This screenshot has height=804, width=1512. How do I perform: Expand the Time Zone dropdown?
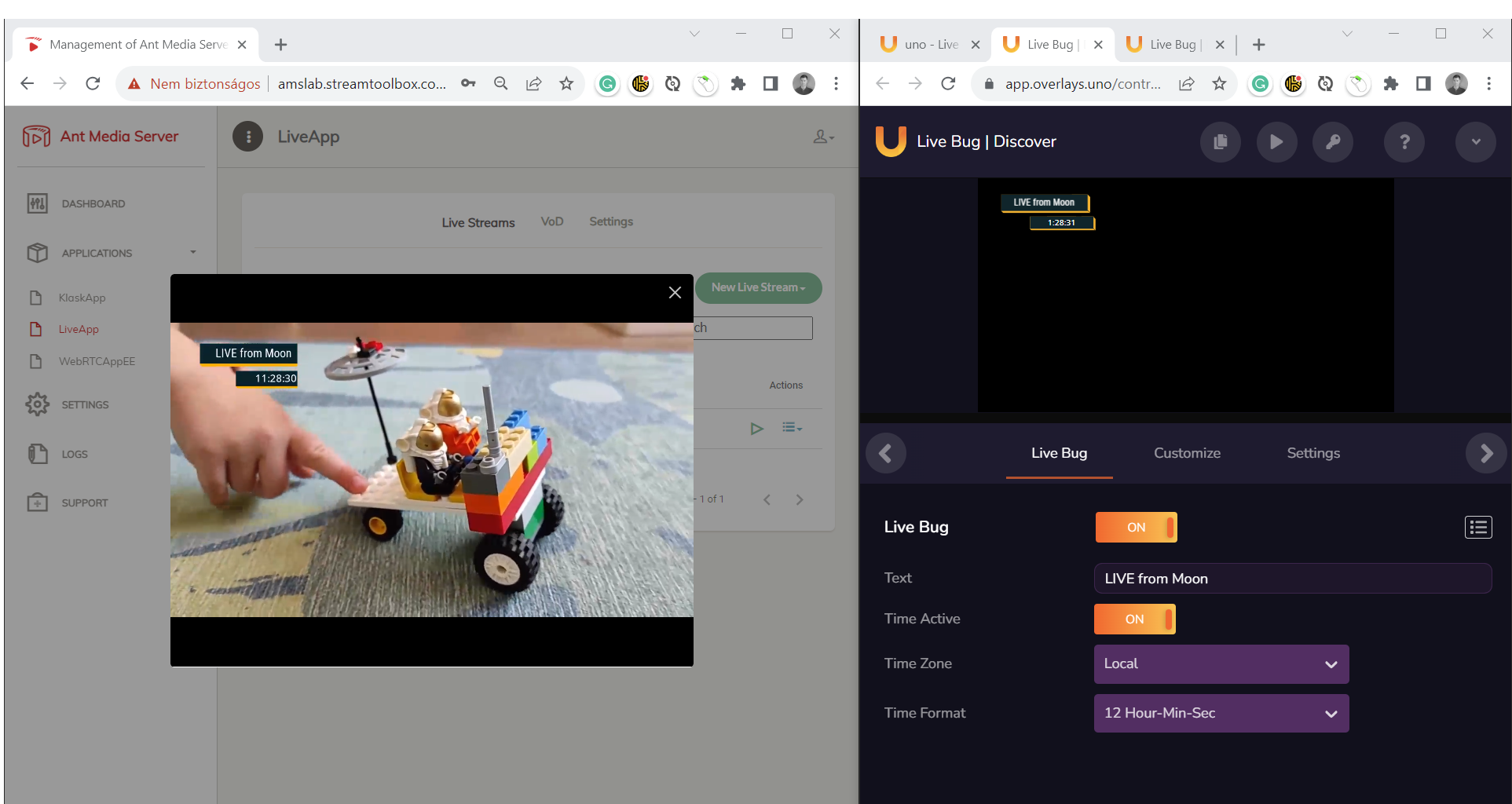coord(1221,664)
